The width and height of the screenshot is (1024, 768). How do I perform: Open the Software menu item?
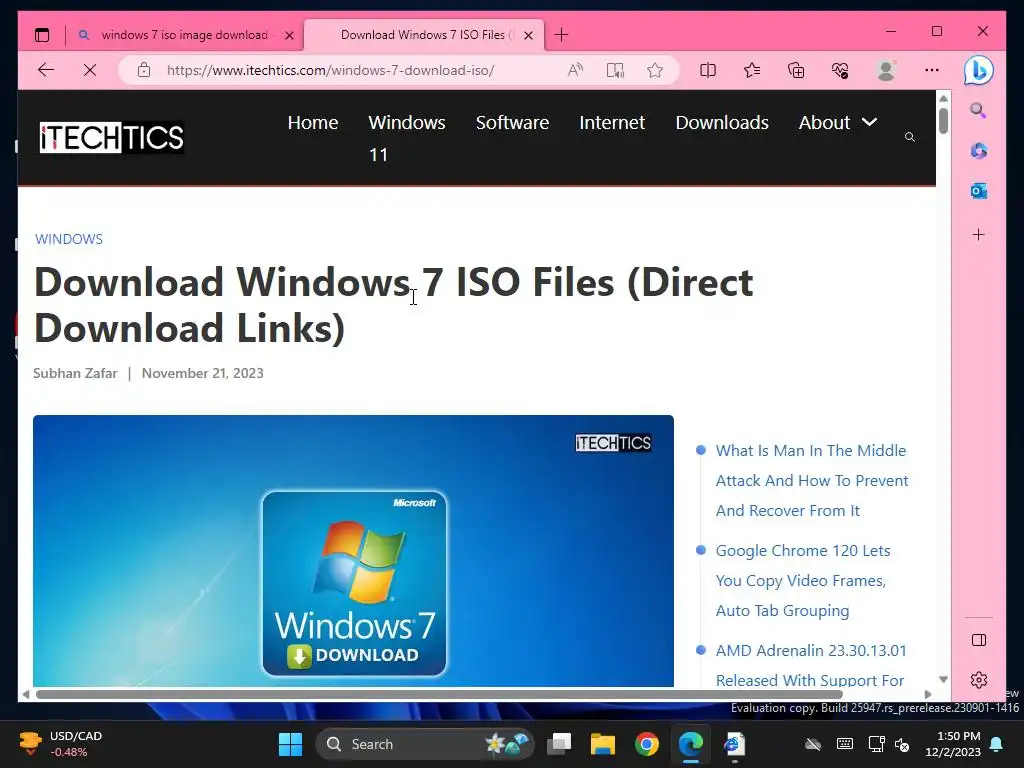[x=512, y=123]
